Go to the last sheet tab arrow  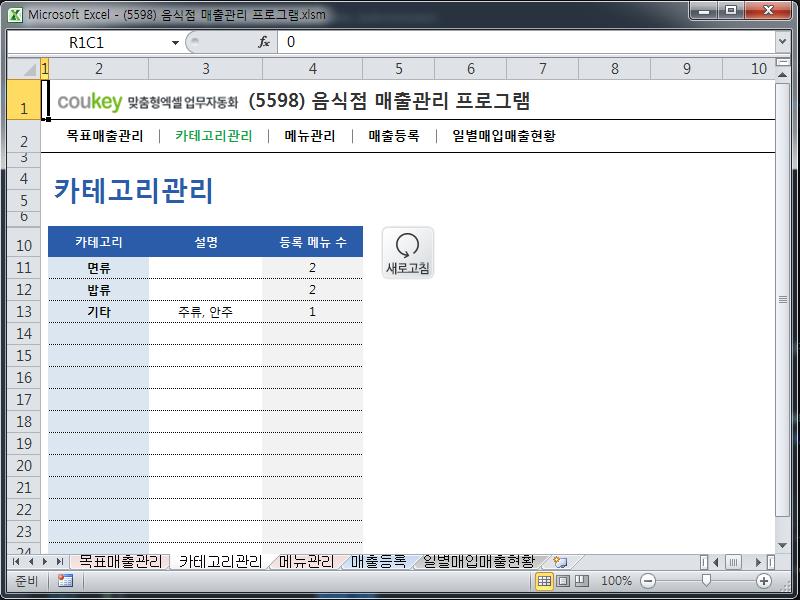(x=60, y=562)
